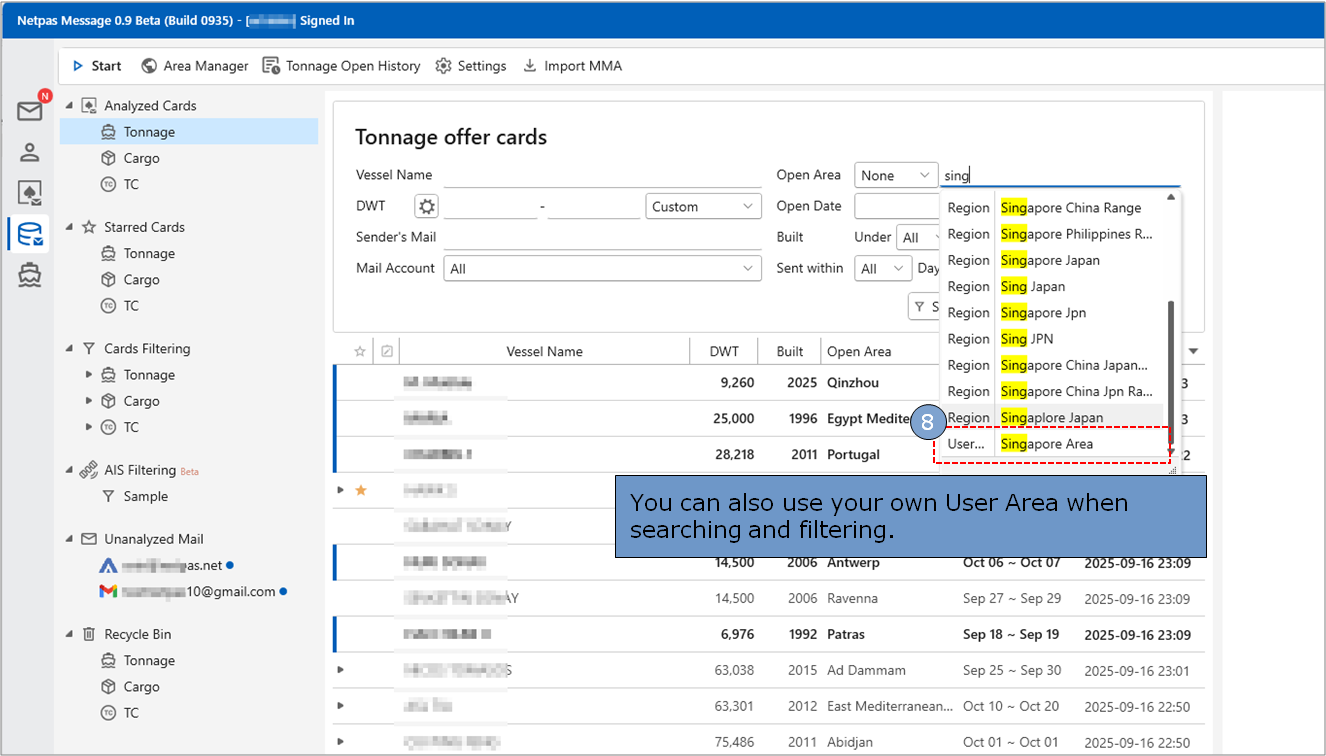
Task: Collapse the Analyzed Cards tree node
Action: coord(69,105)
